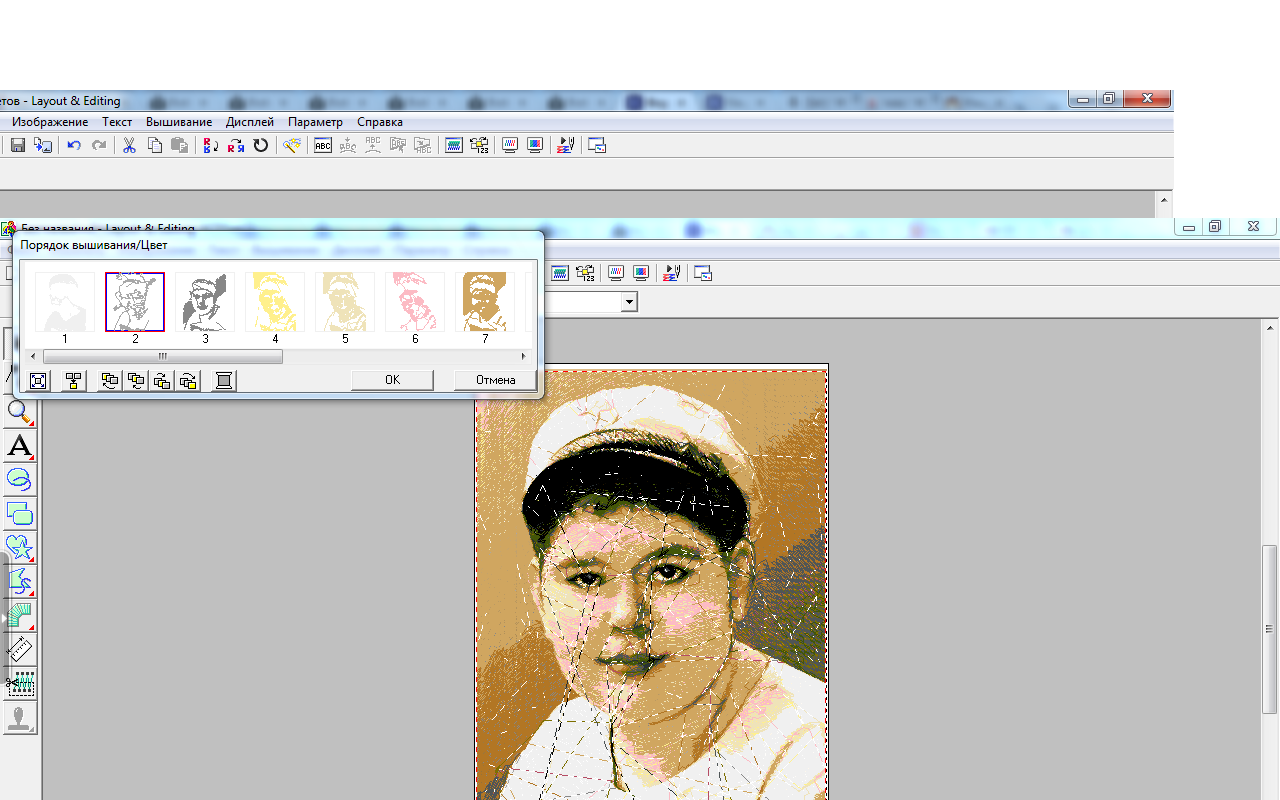Click the flip R vertical mirror icon
Image resolution: width=1280 pixels, height=800 pixels.
click(210, 145)
